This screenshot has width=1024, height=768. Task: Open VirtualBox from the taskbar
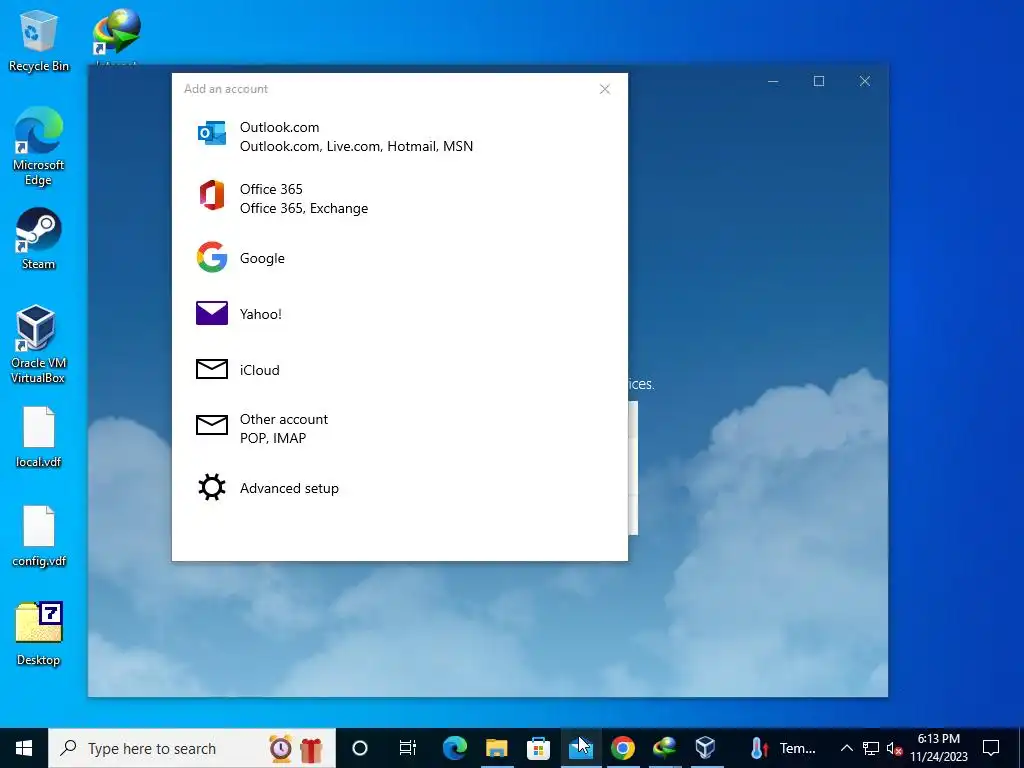tap(705, 748)
